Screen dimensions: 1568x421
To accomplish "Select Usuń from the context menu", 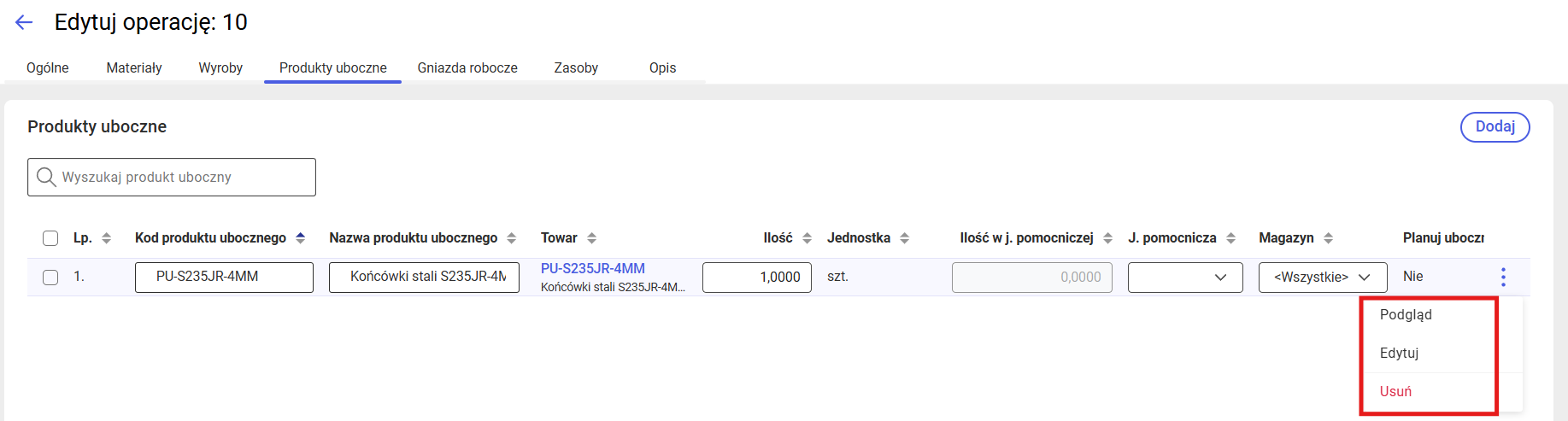I will click(x=1395, y=391).
